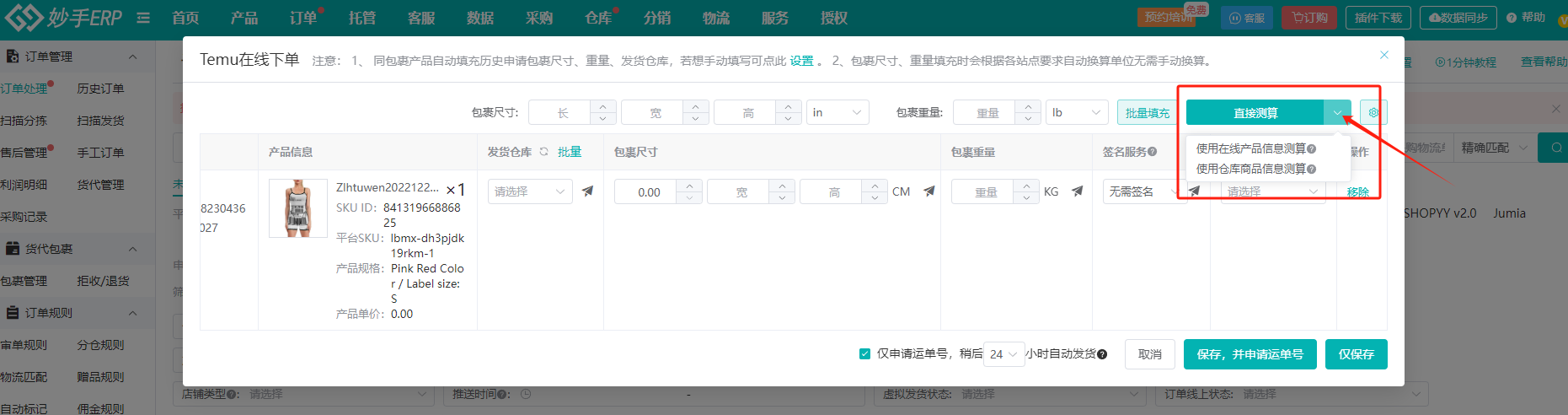Expand the 直接测算 dropdown arrow
This screenshot has width=1568, height=415.
(1337, 112)
